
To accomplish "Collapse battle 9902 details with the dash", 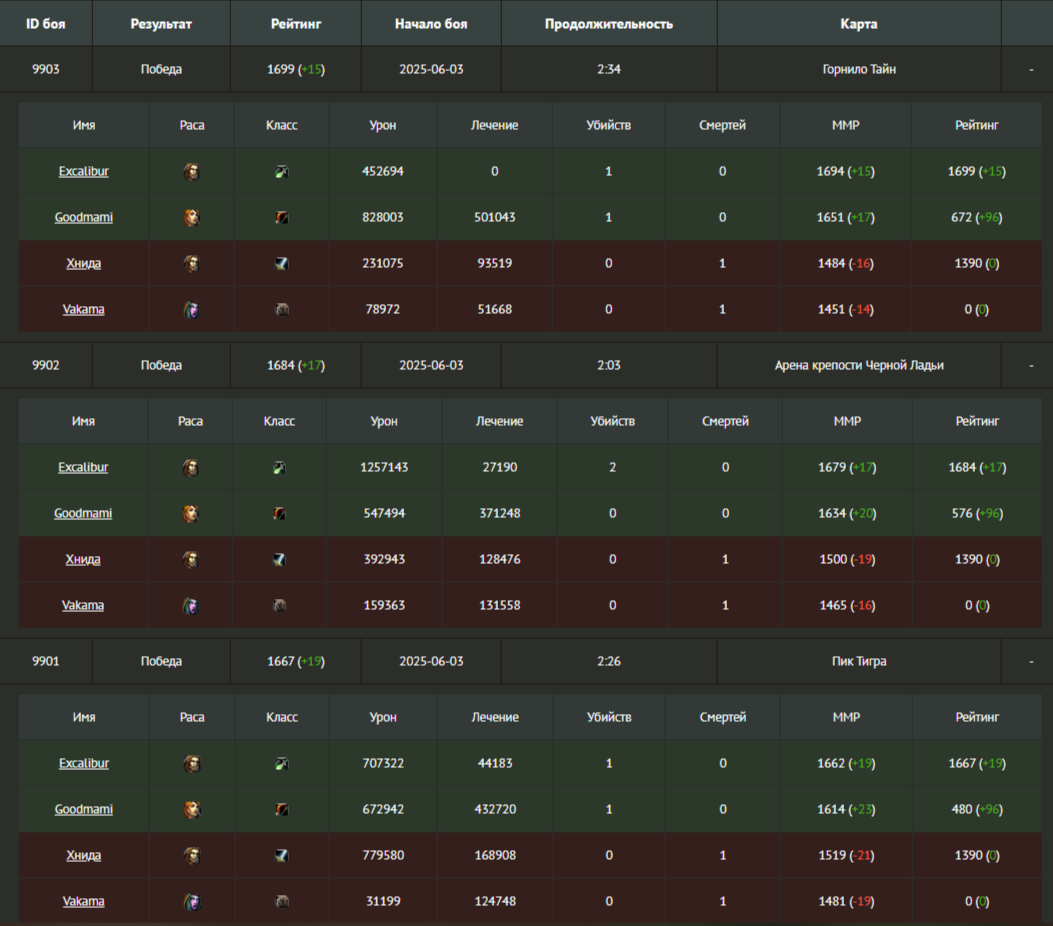I will (1030, 366).
